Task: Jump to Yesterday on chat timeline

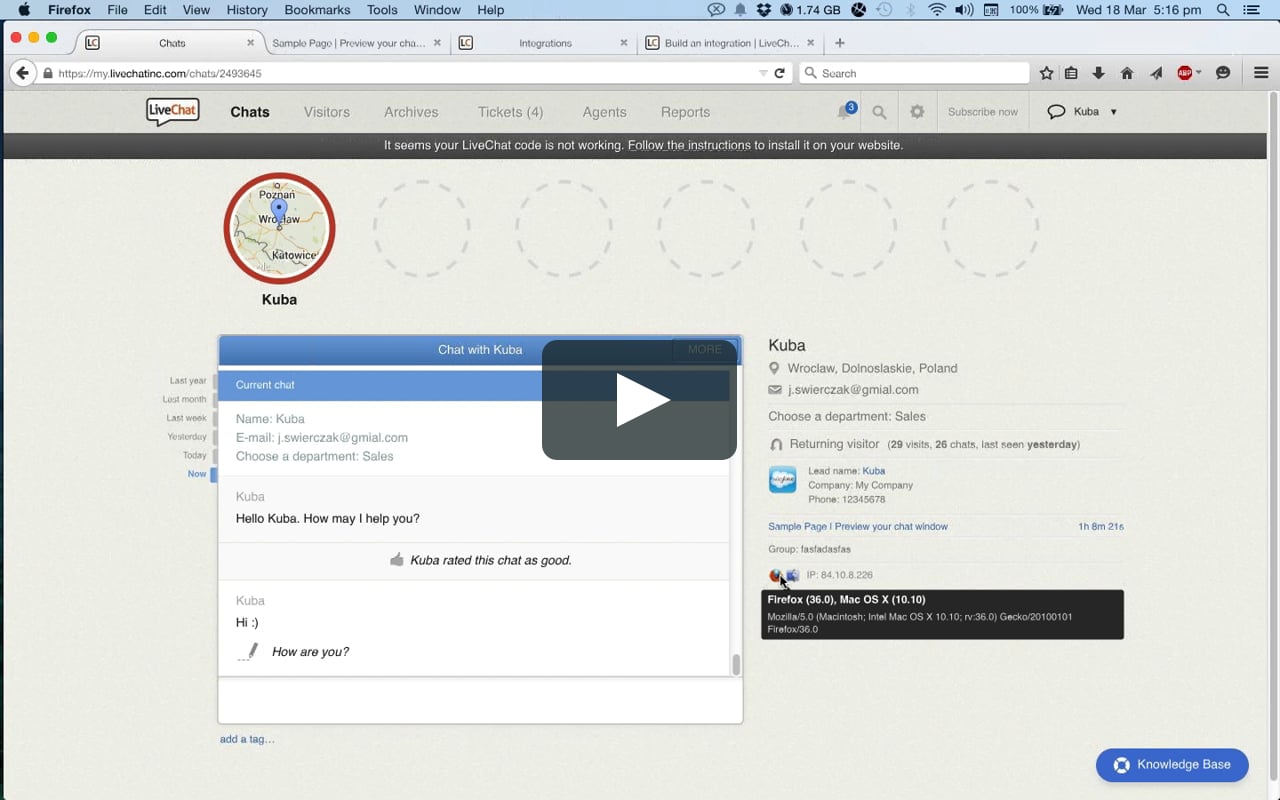Action: 187,437
